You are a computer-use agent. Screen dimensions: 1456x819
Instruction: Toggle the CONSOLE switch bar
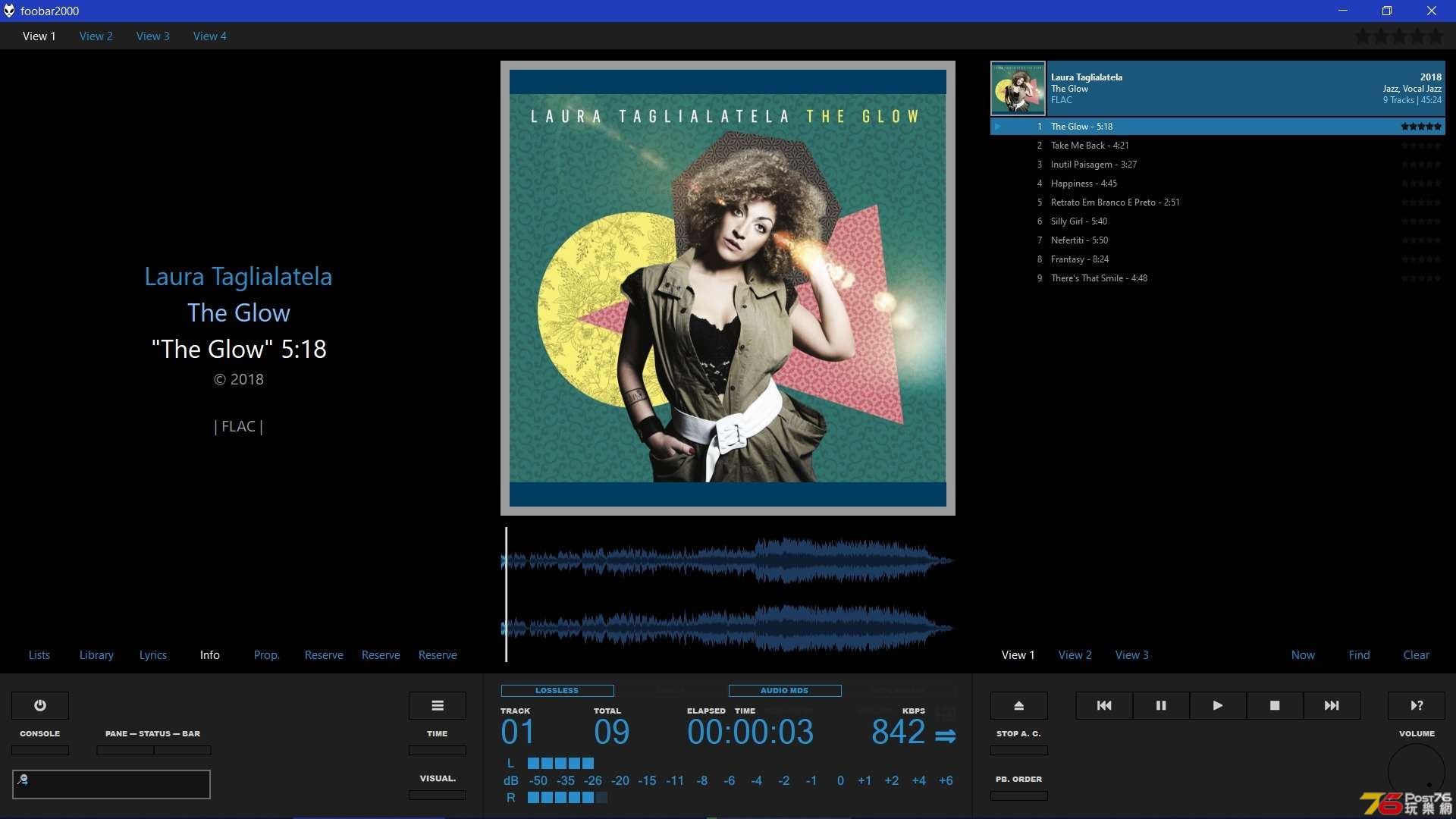click(x=40, y=750)
